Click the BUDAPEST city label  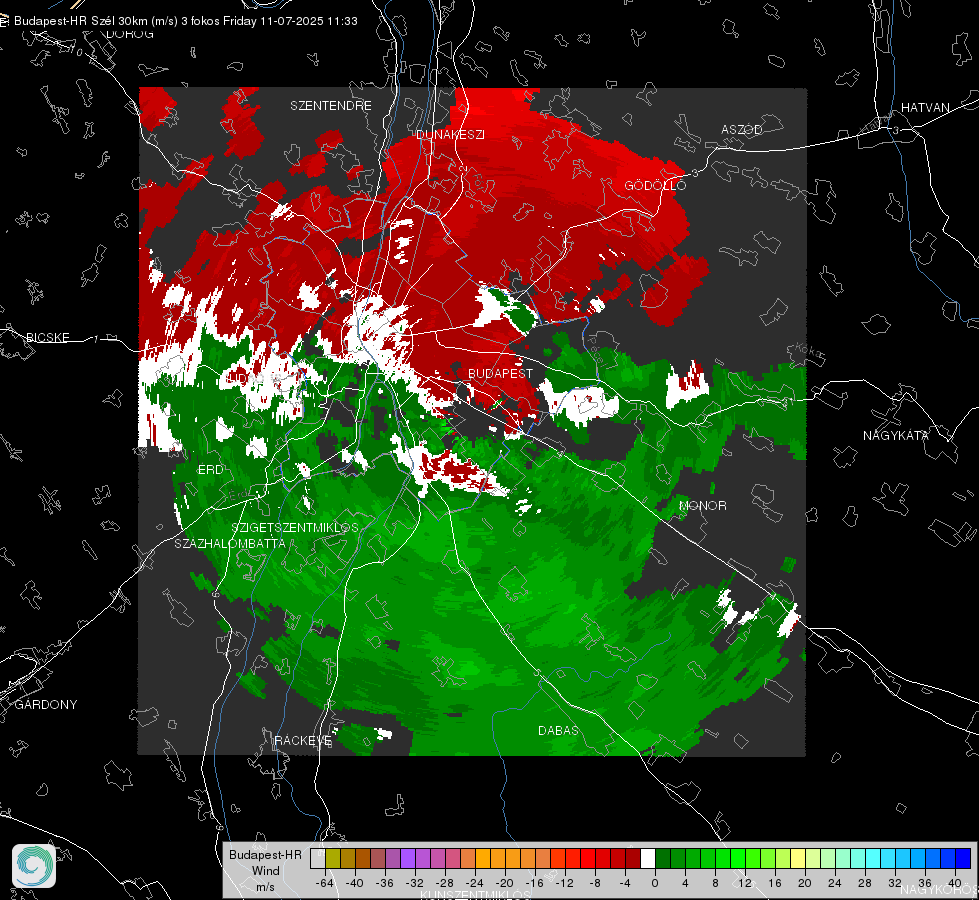click(x=500, y=373)
